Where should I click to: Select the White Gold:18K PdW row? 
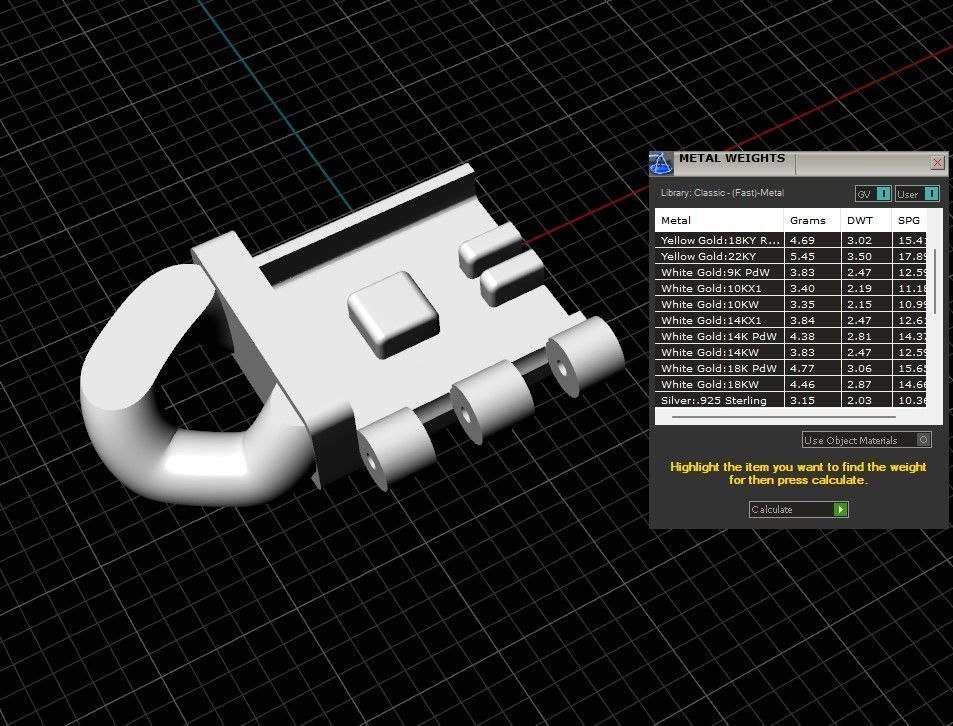tap(790, 368)
